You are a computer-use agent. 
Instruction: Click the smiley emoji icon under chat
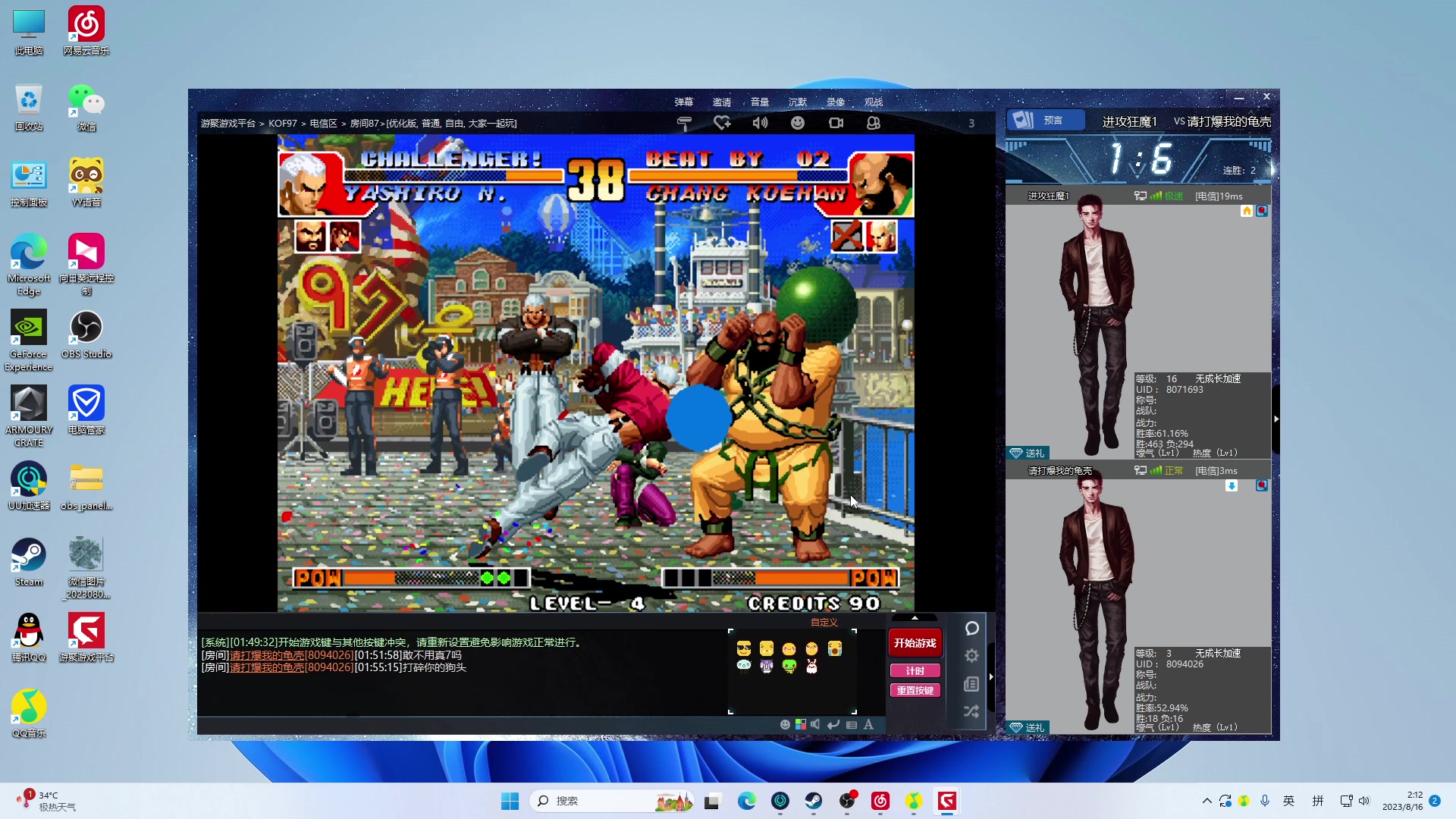tap(785, 725)
